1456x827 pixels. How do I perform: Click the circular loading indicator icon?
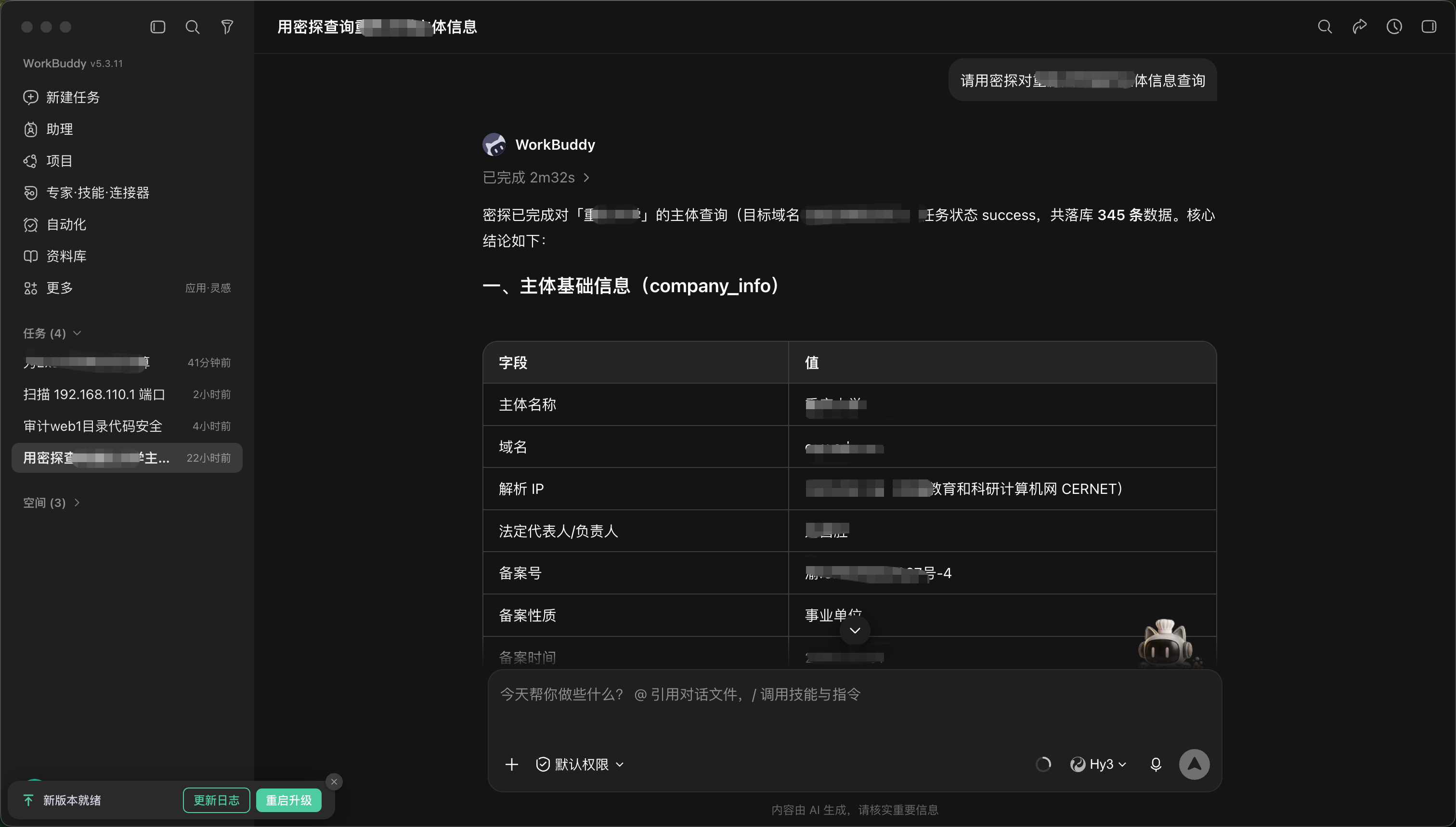[x=1043, y=764]
